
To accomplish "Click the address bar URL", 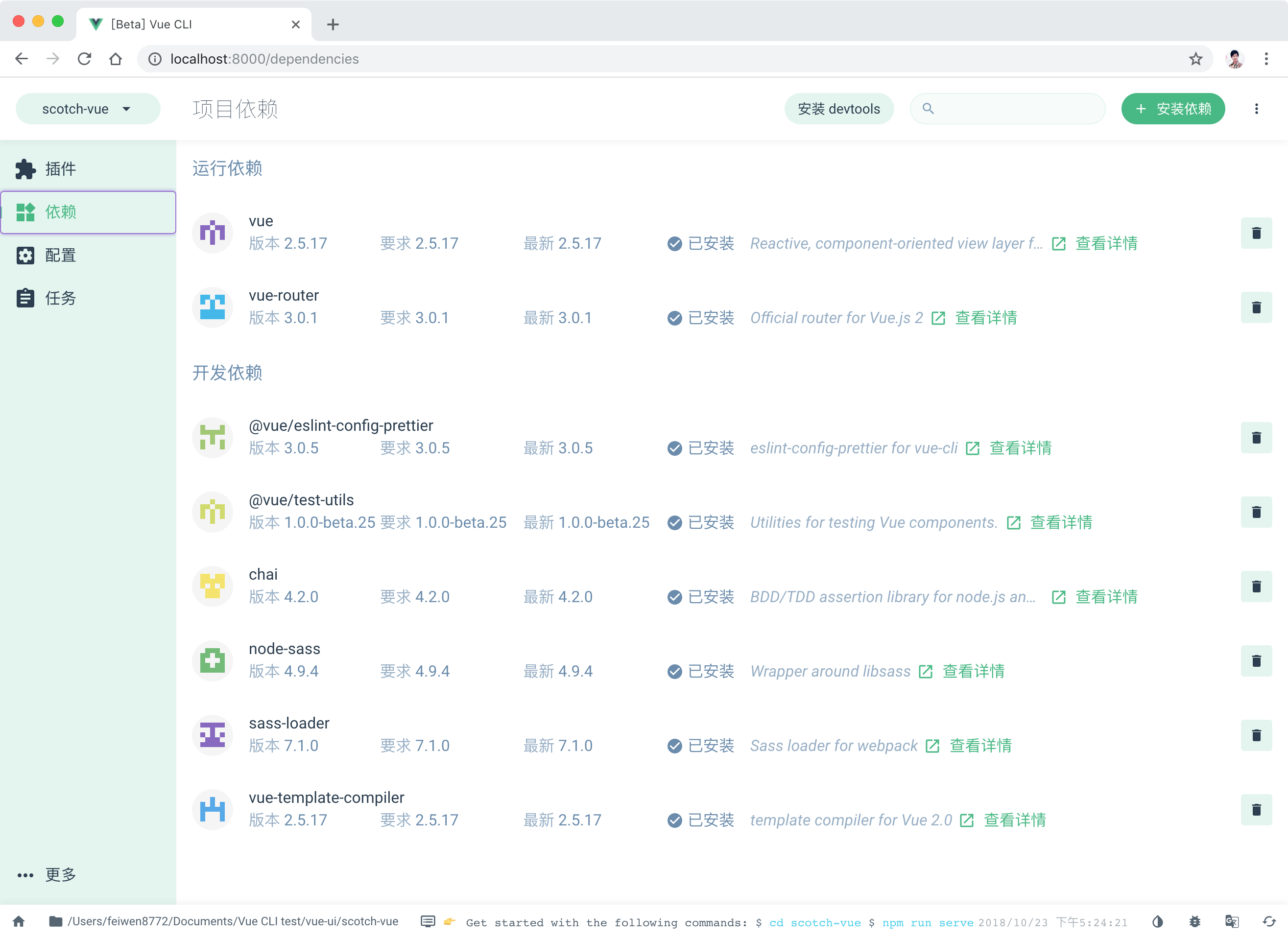I will (264, 58).
